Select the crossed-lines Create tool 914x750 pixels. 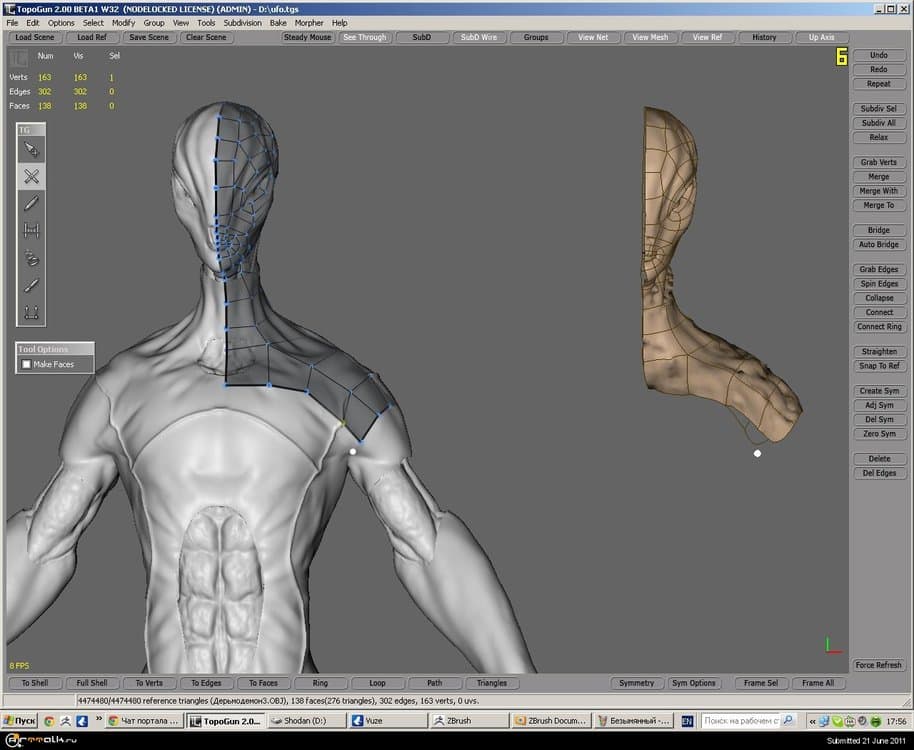pyautogui.click(x=31, y=176)
